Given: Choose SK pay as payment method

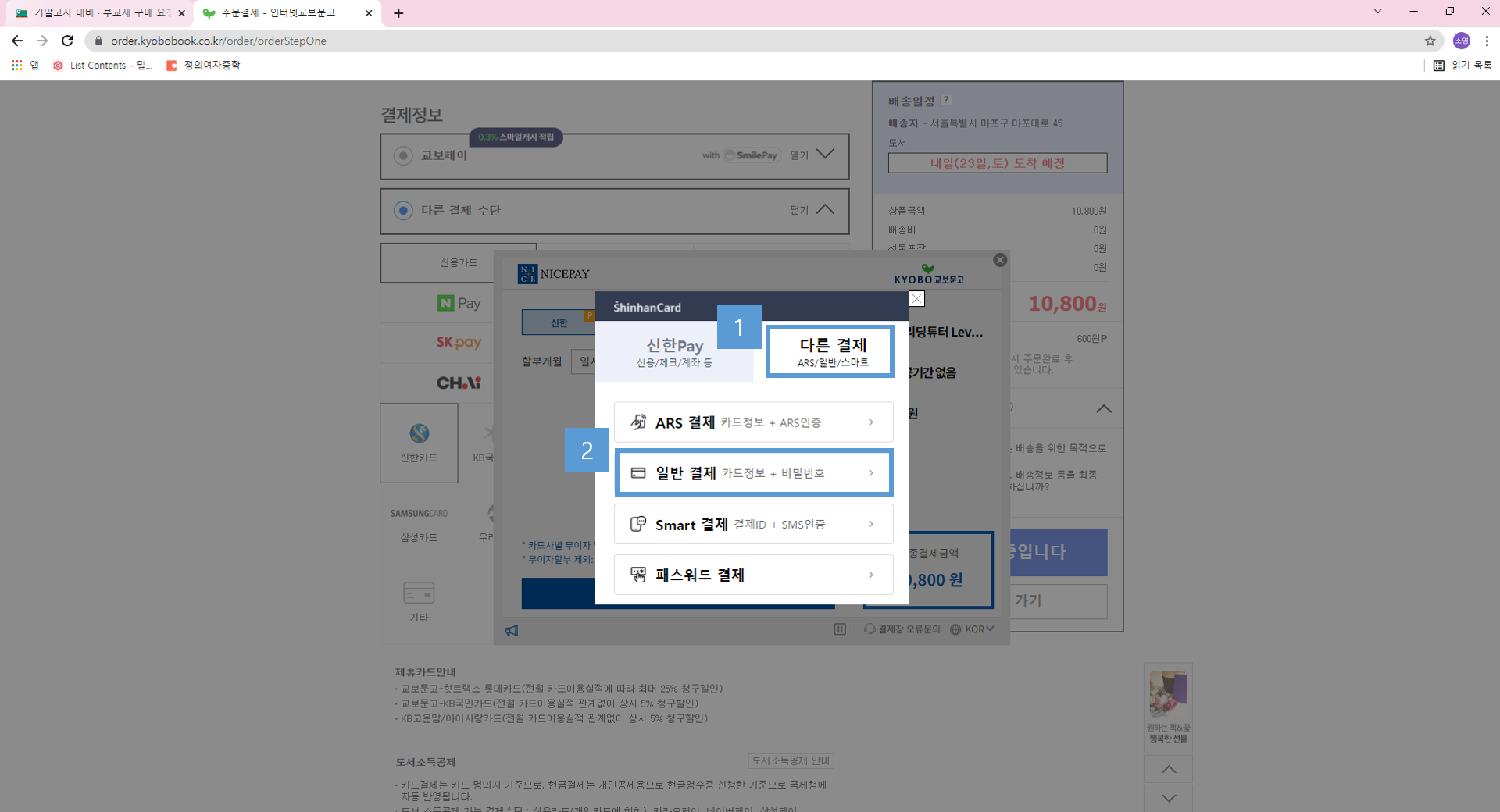Looking at the screenshot, I should [x=459, y=342].
